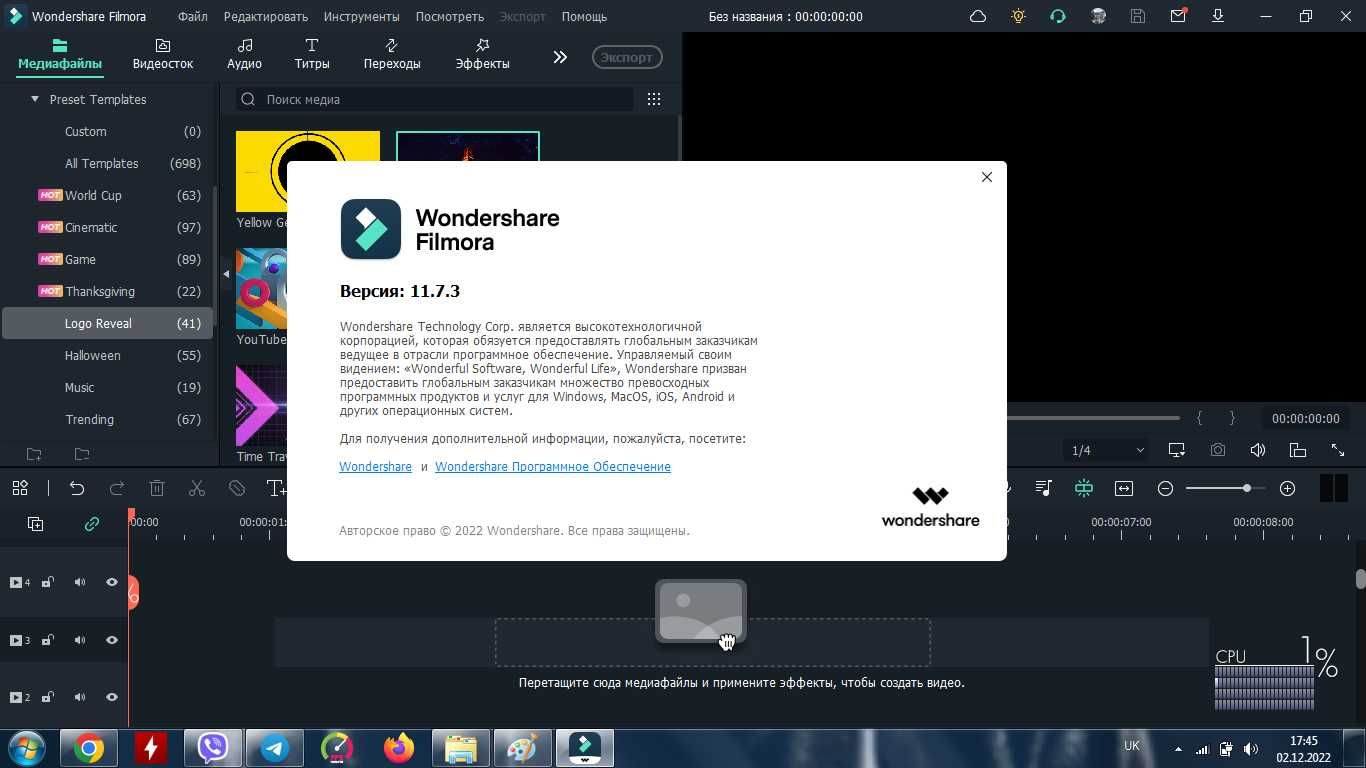Click the redo arrow in timeline toolbar
The height and width of the screenshot is (768, 1366).
117,488
